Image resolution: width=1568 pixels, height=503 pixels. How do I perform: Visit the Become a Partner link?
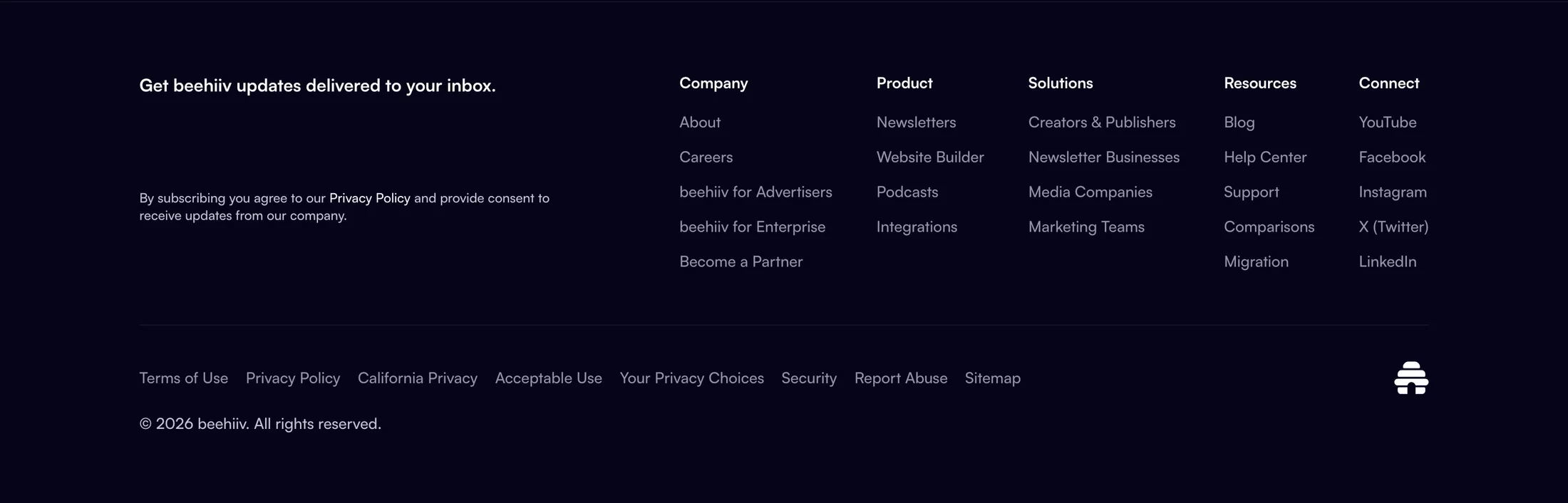[x=741, y=262]
